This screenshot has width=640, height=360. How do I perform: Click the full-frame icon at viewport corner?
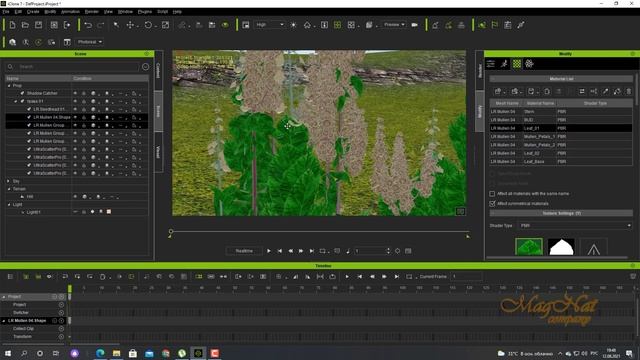point(460,211)
